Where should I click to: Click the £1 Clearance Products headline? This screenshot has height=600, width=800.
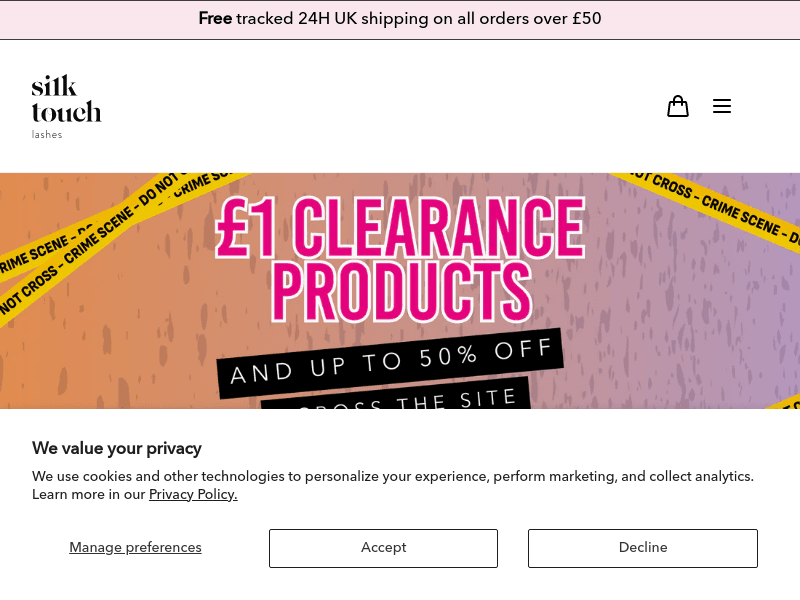[x=400, y=258]
